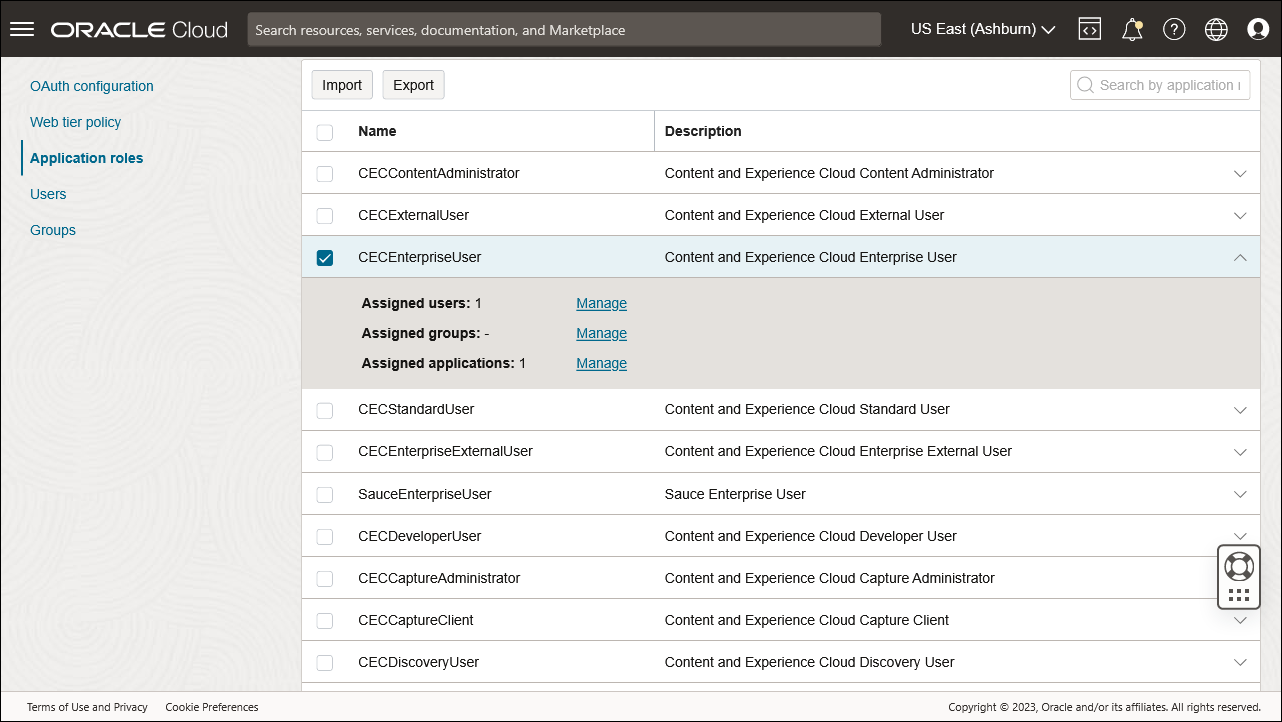
Task: Open help using the question mark icon
Action: 1173,28
